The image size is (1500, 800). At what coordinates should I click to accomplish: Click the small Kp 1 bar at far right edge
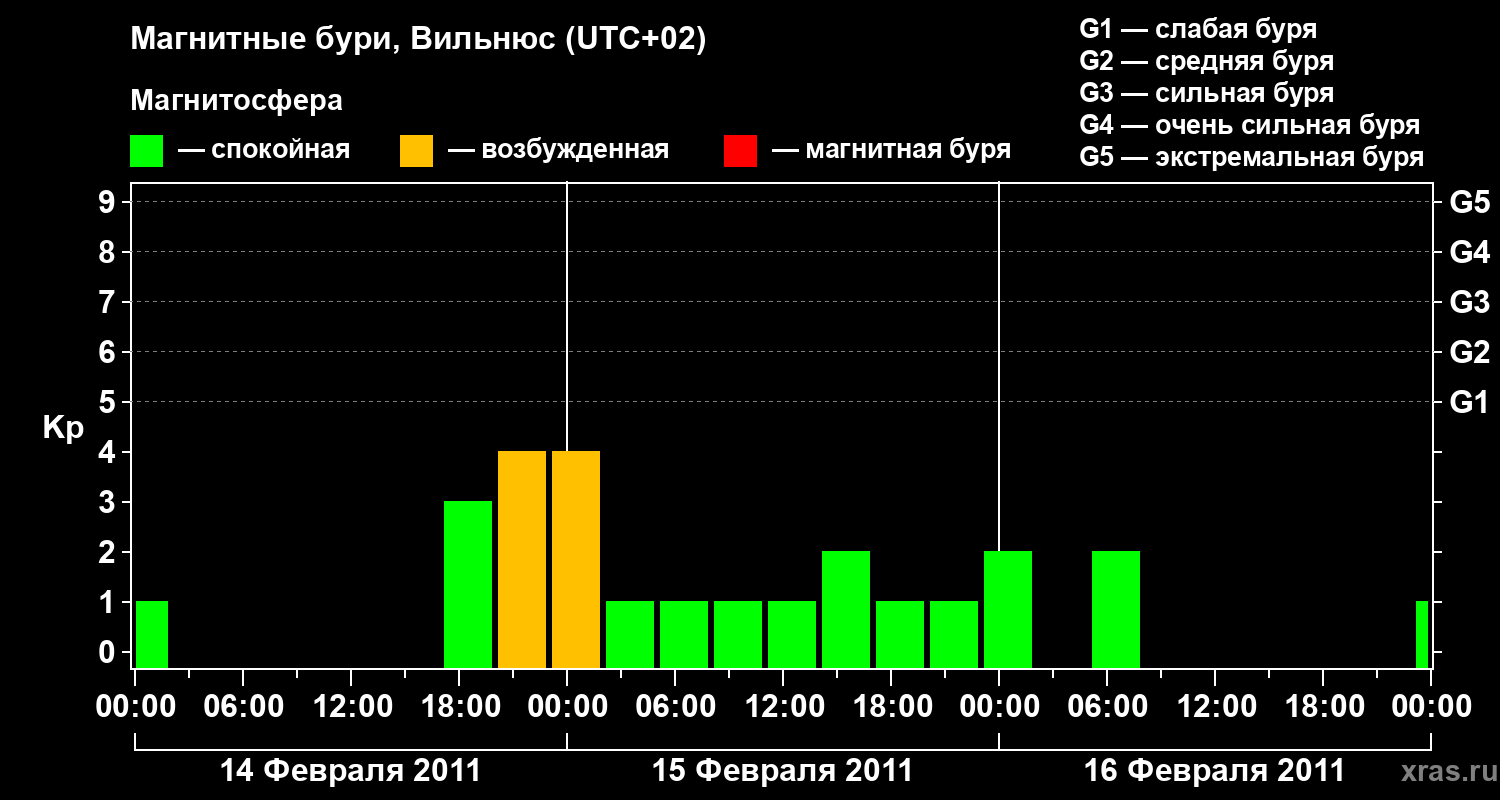(1422, 634)
